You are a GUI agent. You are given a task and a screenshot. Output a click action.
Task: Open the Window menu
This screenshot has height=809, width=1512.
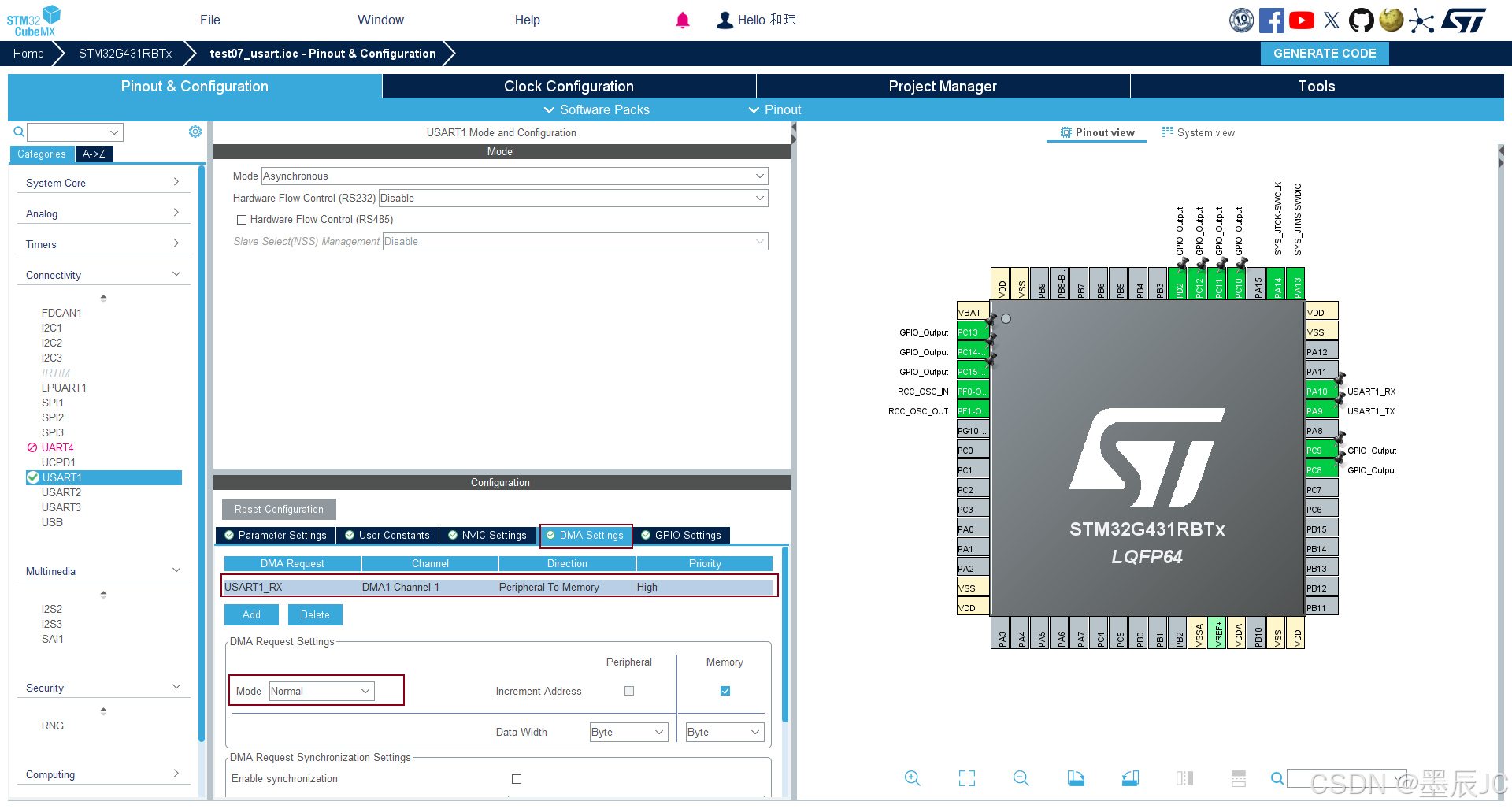click(380, 20)
